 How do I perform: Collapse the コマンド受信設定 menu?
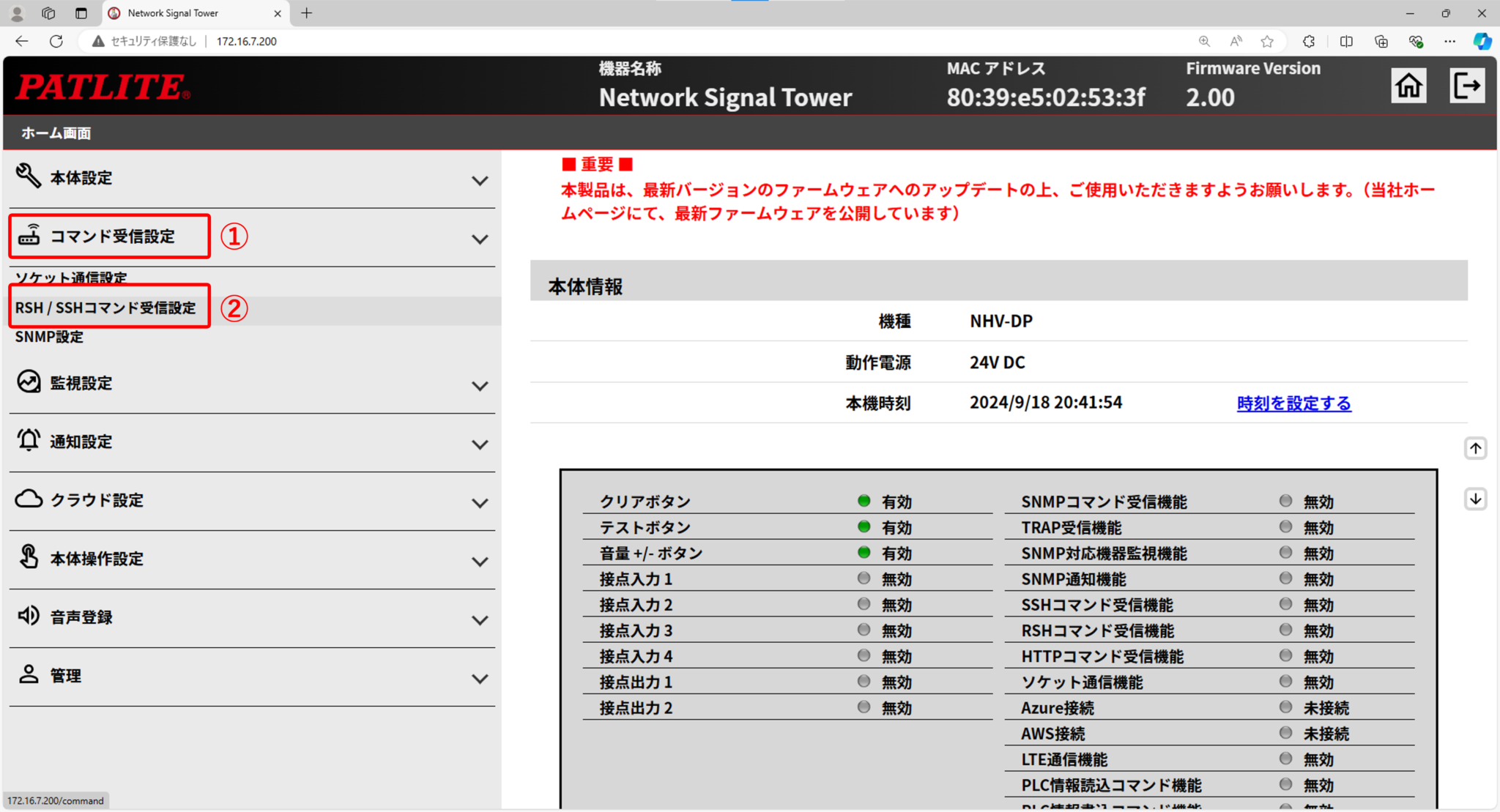[480, 239]
